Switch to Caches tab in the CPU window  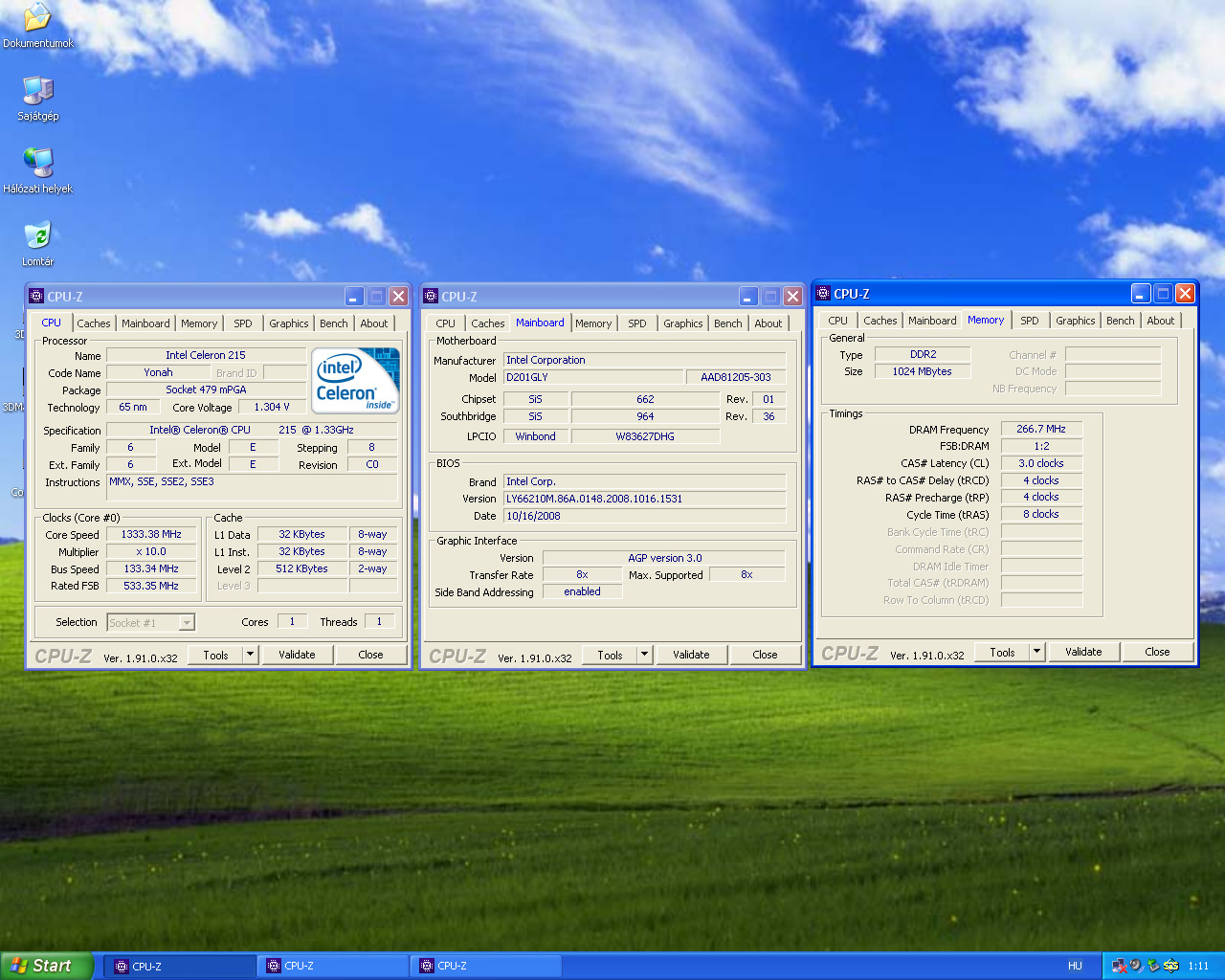94,323
